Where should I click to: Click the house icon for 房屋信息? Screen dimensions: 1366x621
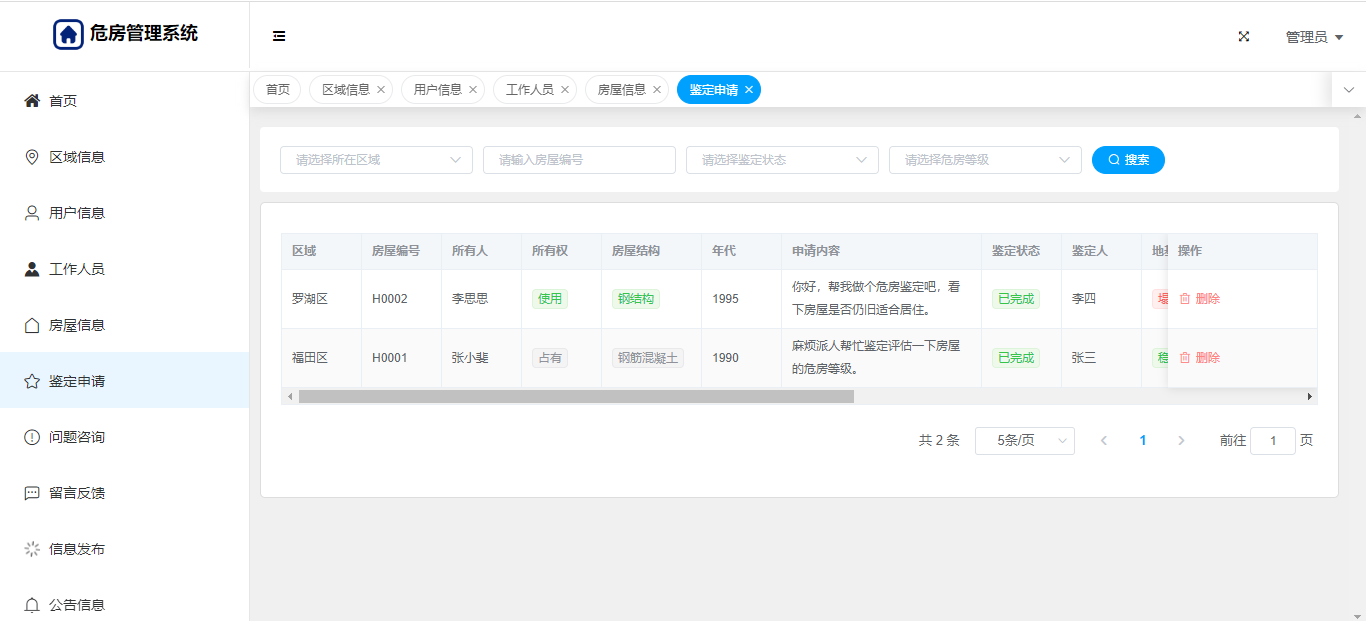tap(32, 325)
